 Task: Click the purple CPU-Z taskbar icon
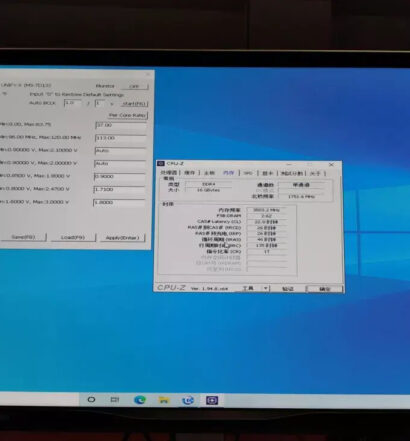click(x=212, y=400)
